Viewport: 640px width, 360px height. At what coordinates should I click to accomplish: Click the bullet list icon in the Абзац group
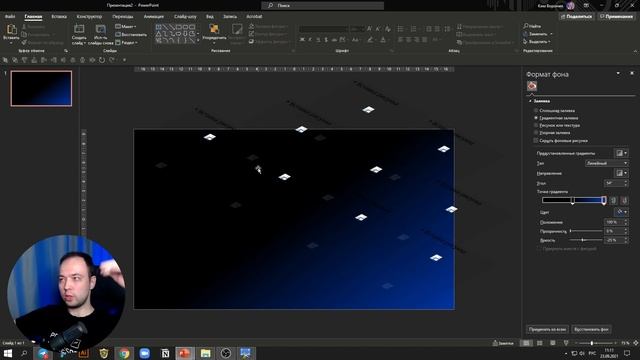(401, 29)
